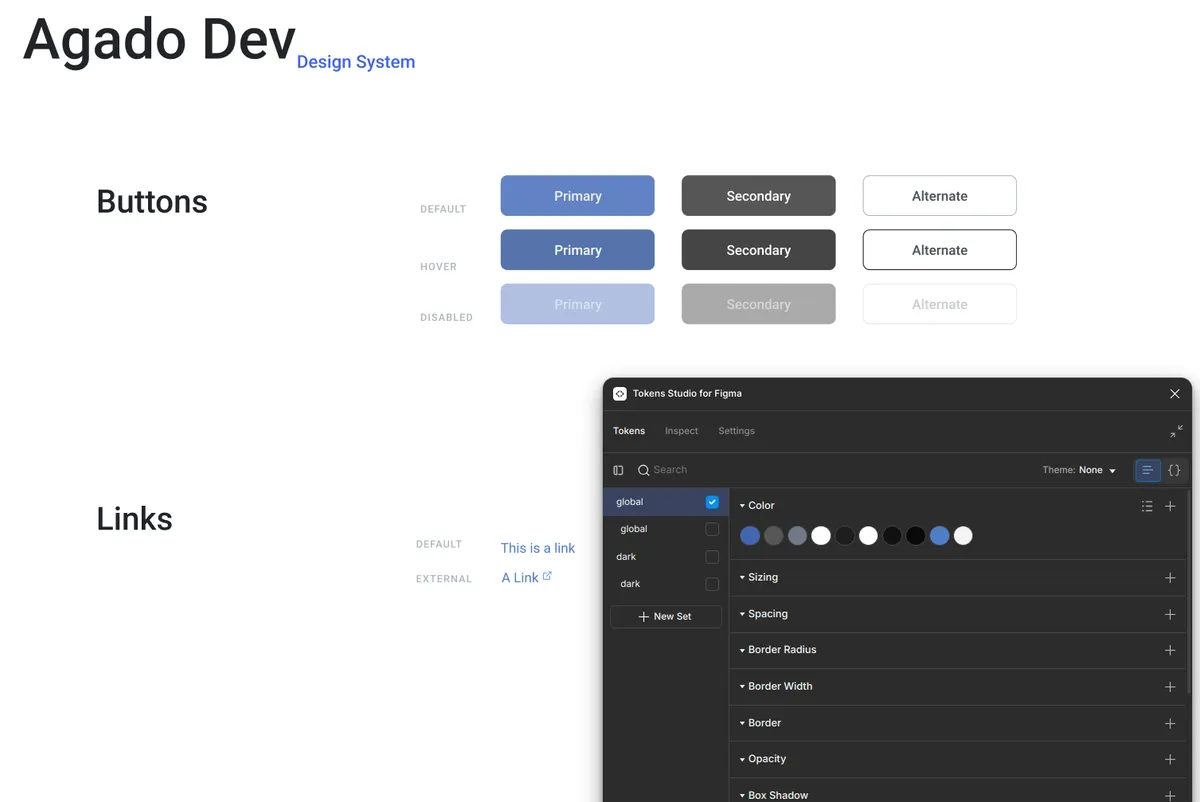Enable the dark token set checkbox
1200x802 pixels.
(x=712, y=556)
